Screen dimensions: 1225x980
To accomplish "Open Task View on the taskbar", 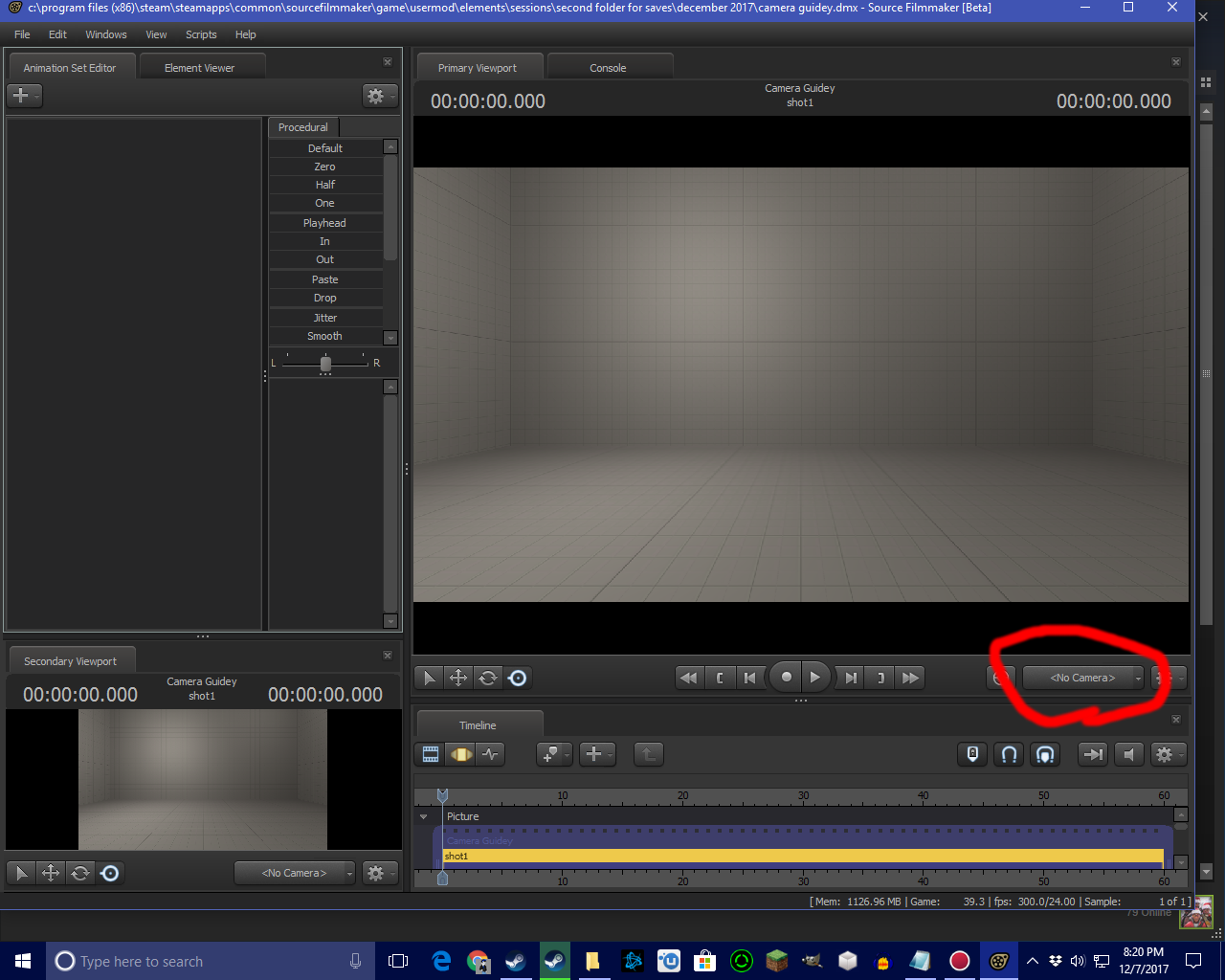I will coord(398,961).
